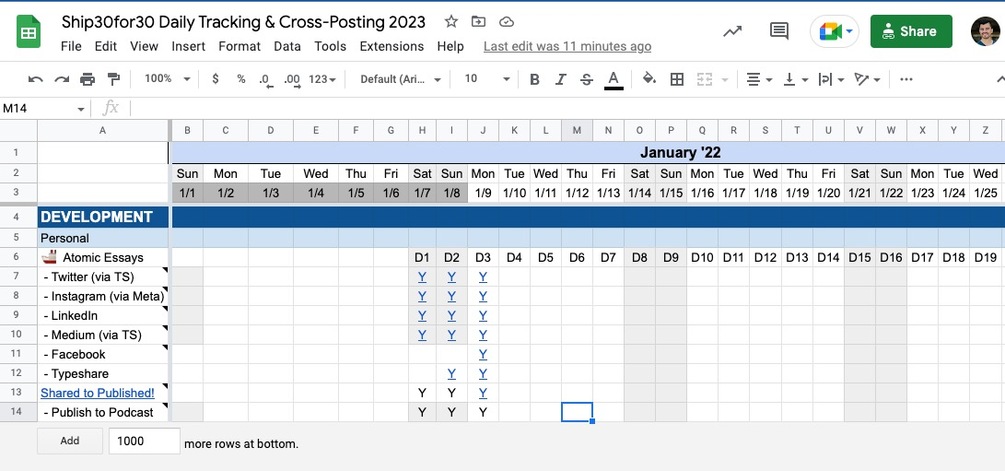
Task: Show the activity dashboard trend icon
Action: tap(733, 31)
